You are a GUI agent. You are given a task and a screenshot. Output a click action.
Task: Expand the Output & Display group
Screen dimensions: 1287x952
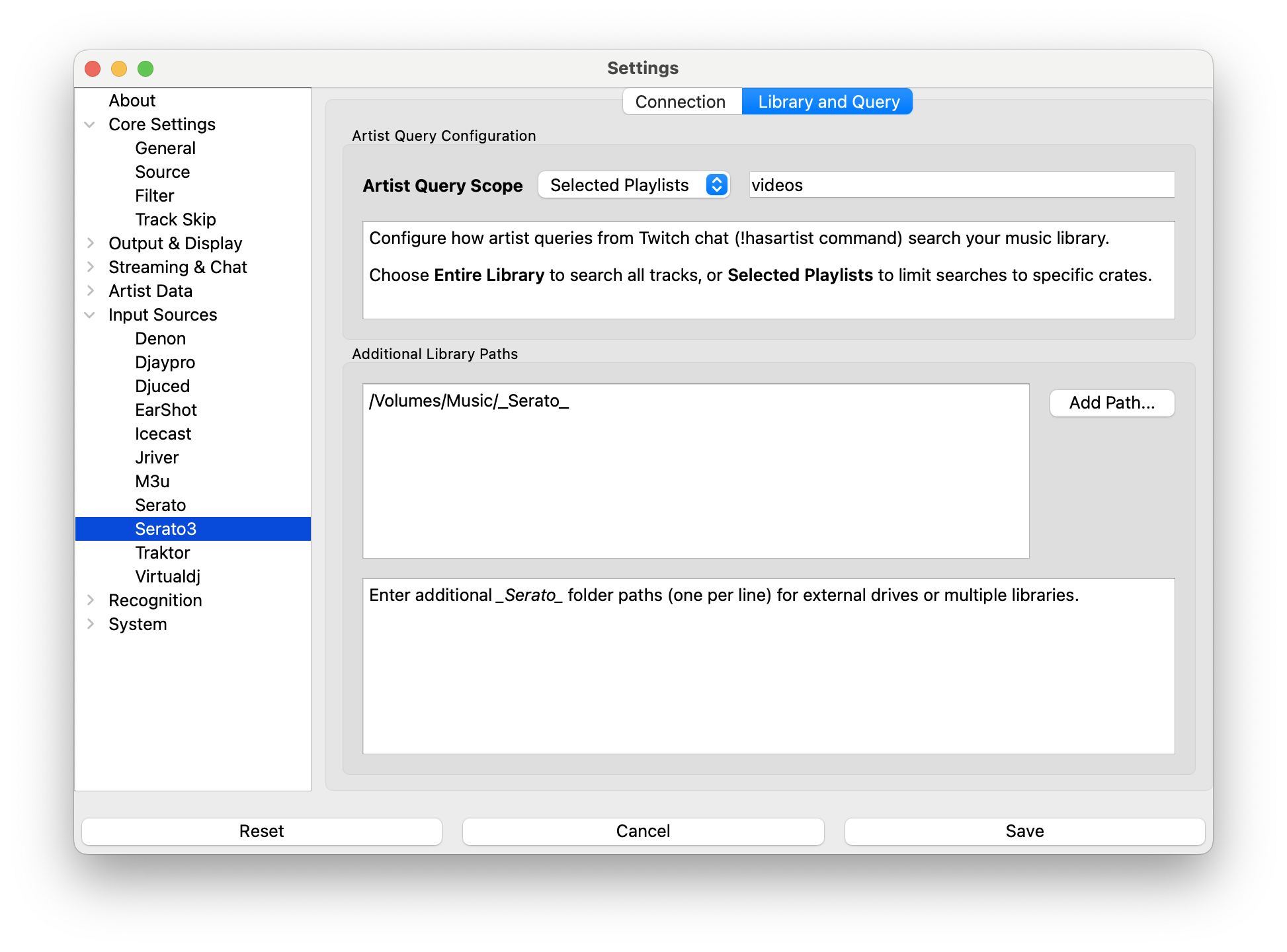tap(90, 243)
